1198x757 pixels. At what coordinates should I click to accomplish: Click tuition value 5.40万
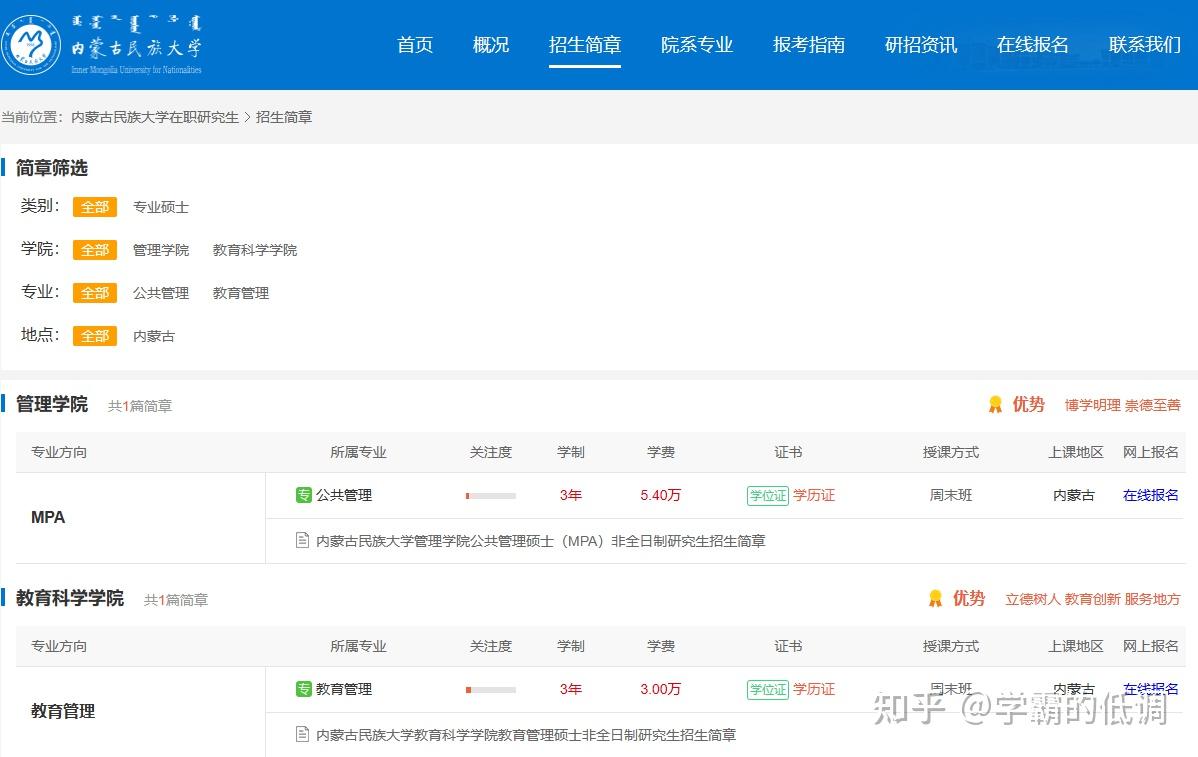coord(660,495)
